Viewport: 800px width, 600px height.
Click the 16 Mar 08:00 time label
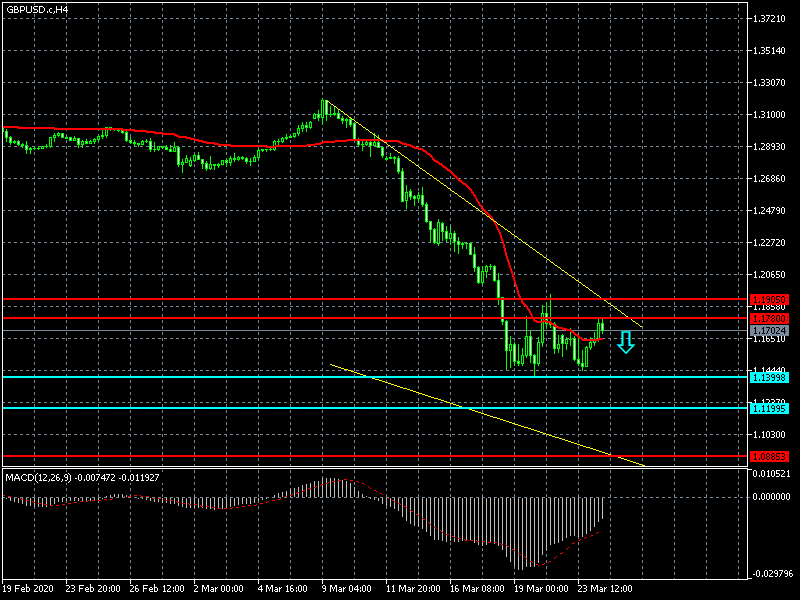point(474,588)
